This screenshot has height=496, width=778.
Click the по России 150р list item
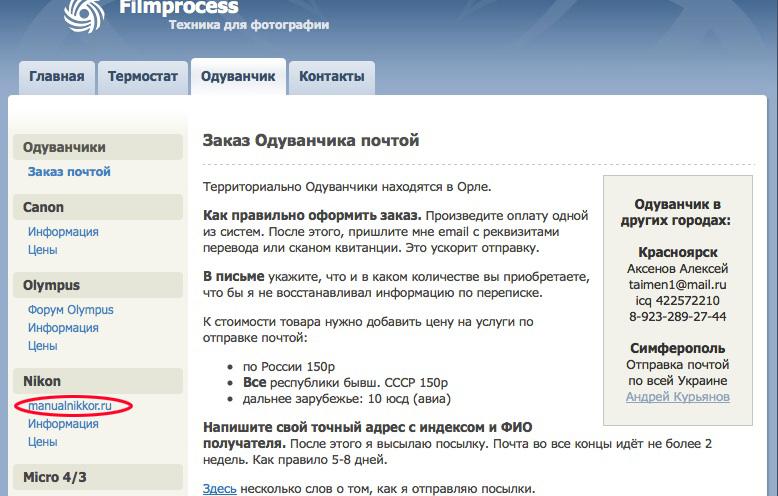289,367
